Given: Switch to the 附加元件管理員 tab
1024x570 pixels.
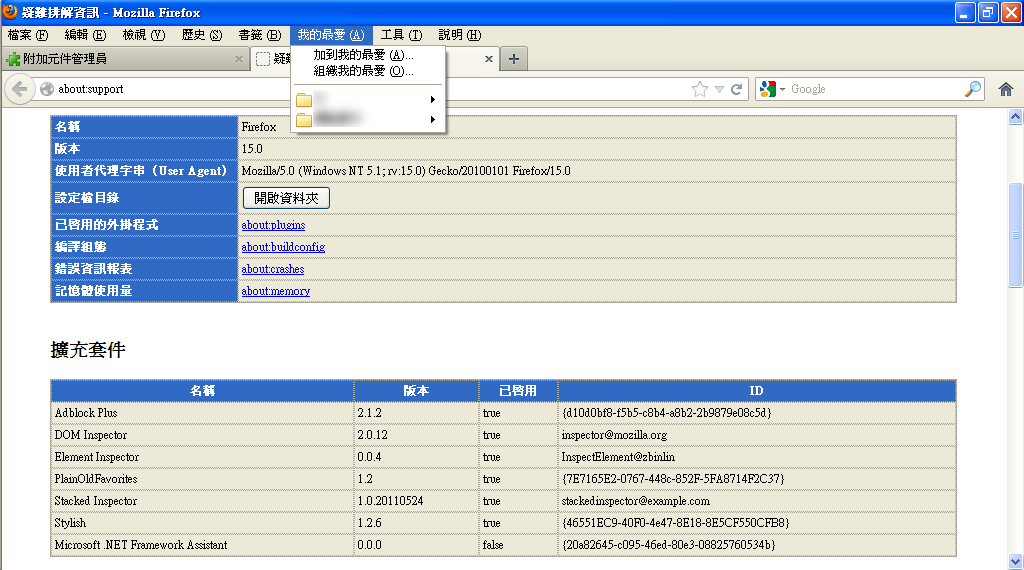Looking at the screenshot, I should click(x=120, y=59).
